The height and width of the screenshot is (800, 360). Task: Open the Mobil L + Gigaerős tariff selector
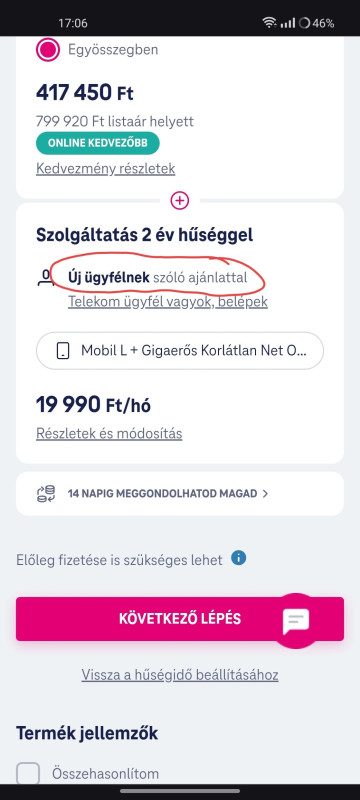click(179, 351)
